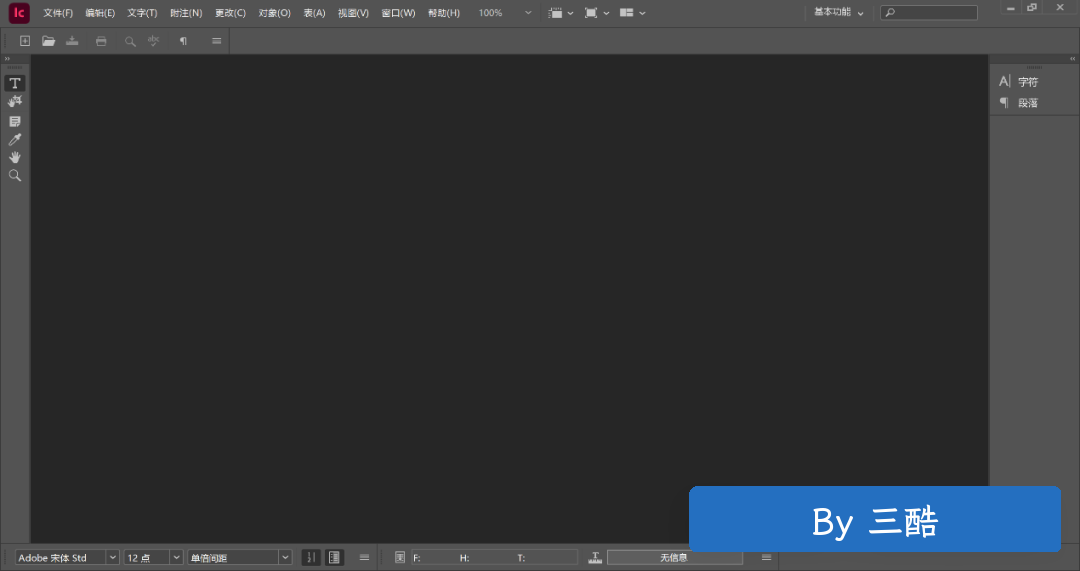Click the copyfit progress icon before 无信息

(595, 557)
